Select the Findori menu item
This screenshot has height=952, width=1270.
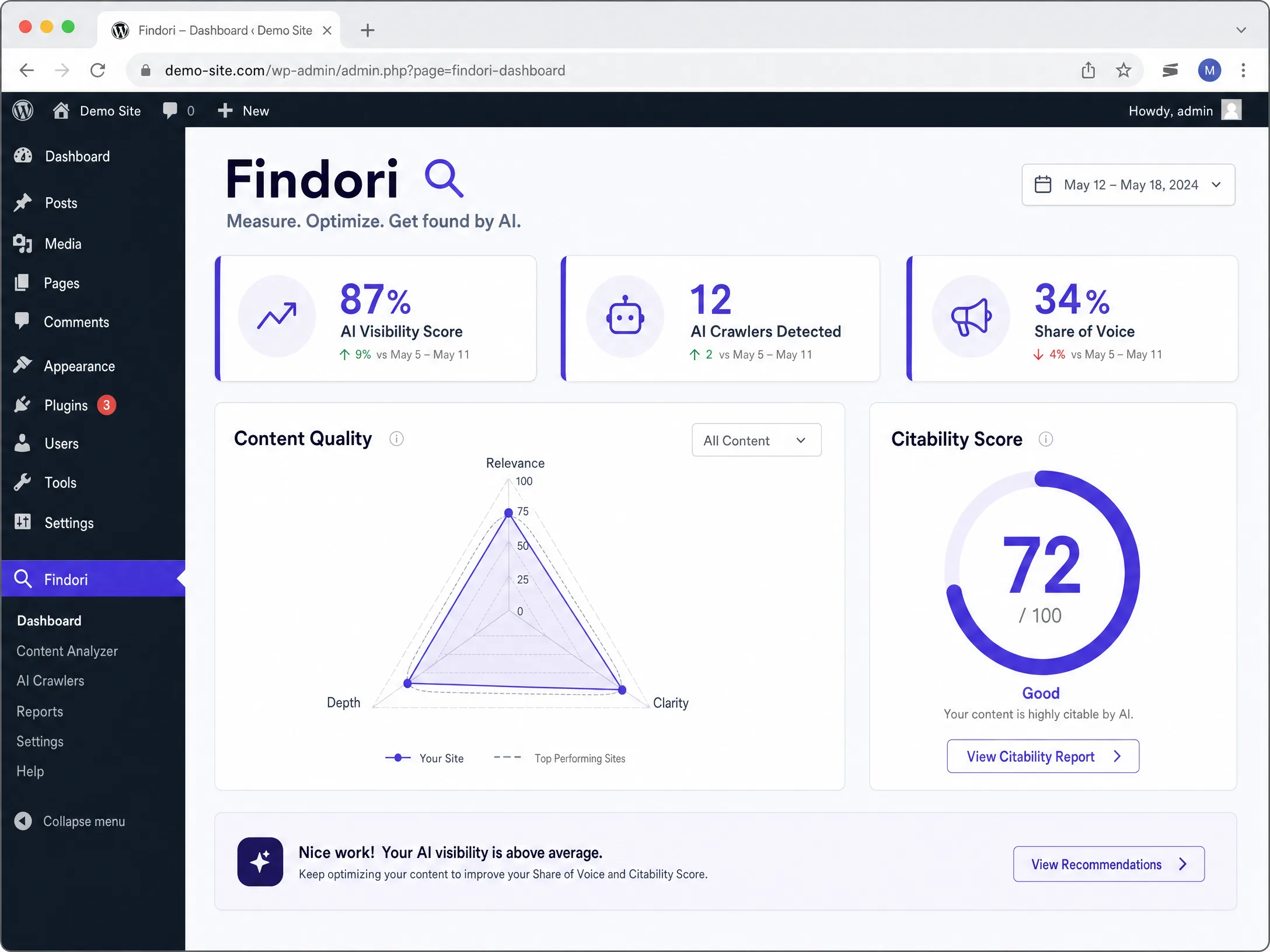(x=93, y=579)
